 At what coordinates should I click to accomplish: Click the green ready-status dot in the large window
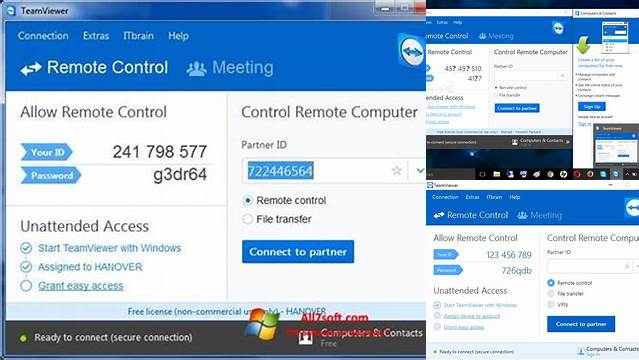pos(23,338)
